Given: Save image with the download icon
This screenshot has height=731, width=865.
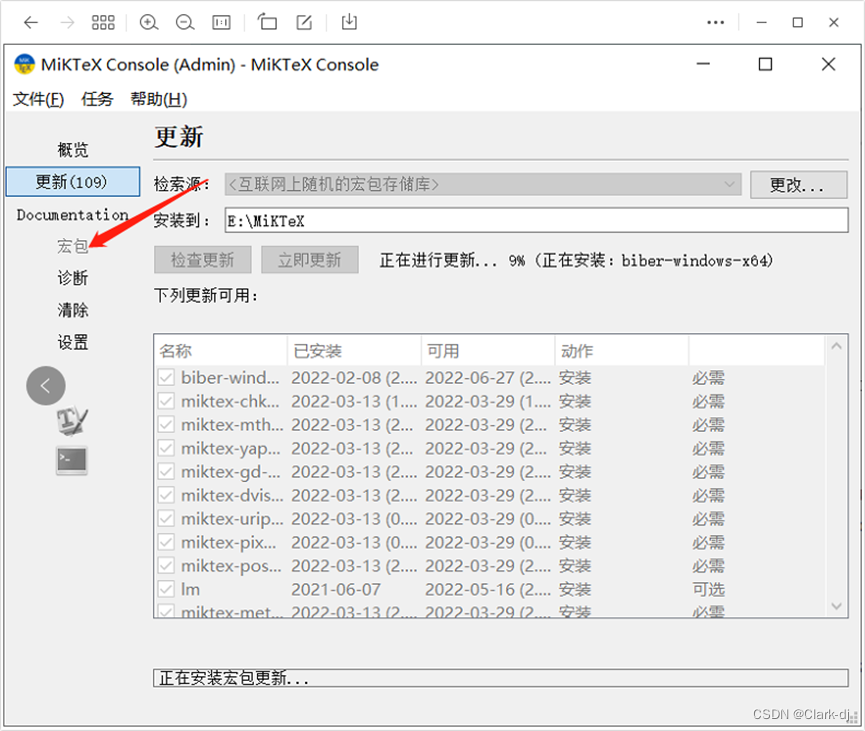Looking at the screenshot, I should (349, 22).
